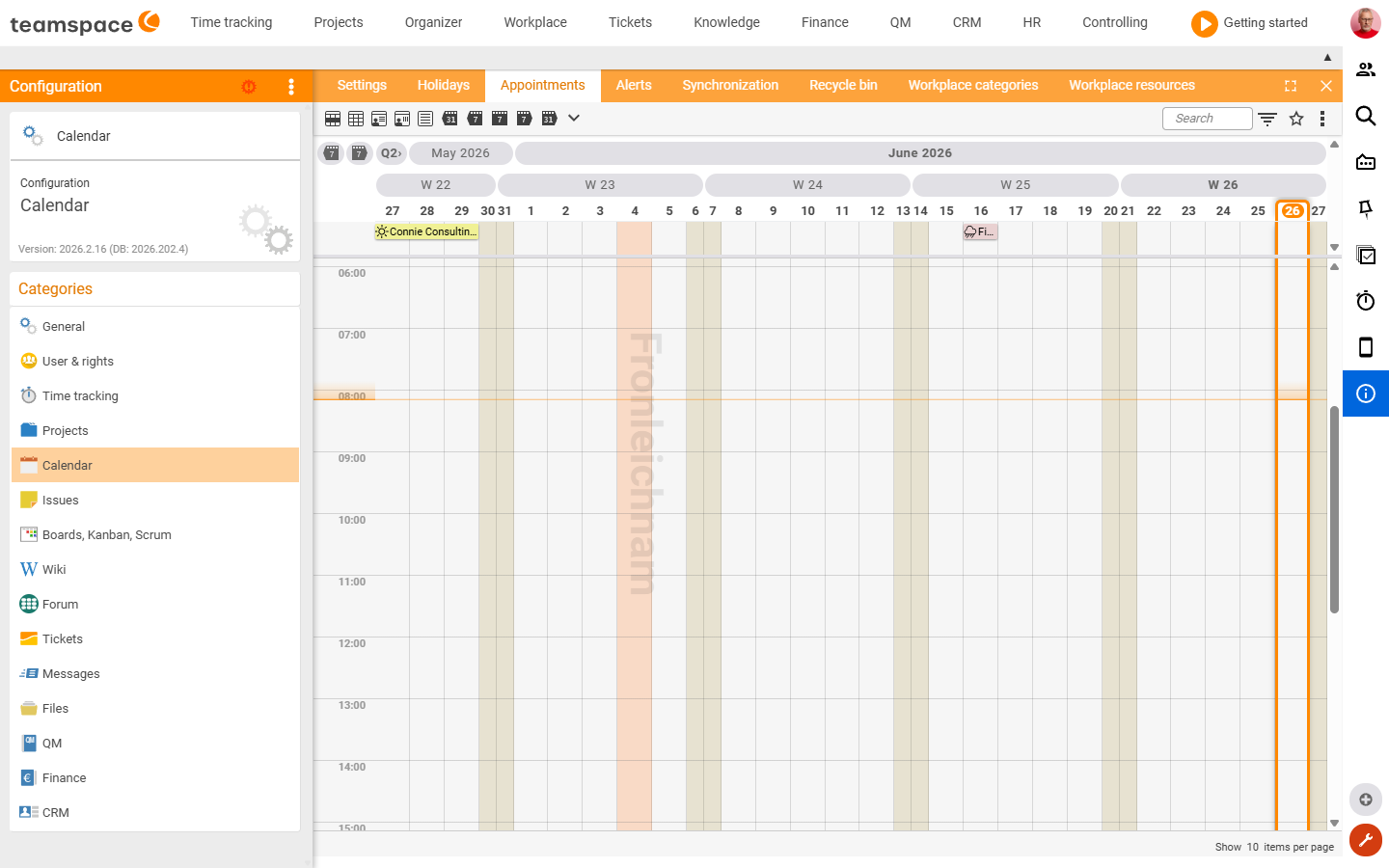This screenshot has width=1389, height=868.
Task: Open the mobile device icon in sidebar
Action: coord(1366,347)
